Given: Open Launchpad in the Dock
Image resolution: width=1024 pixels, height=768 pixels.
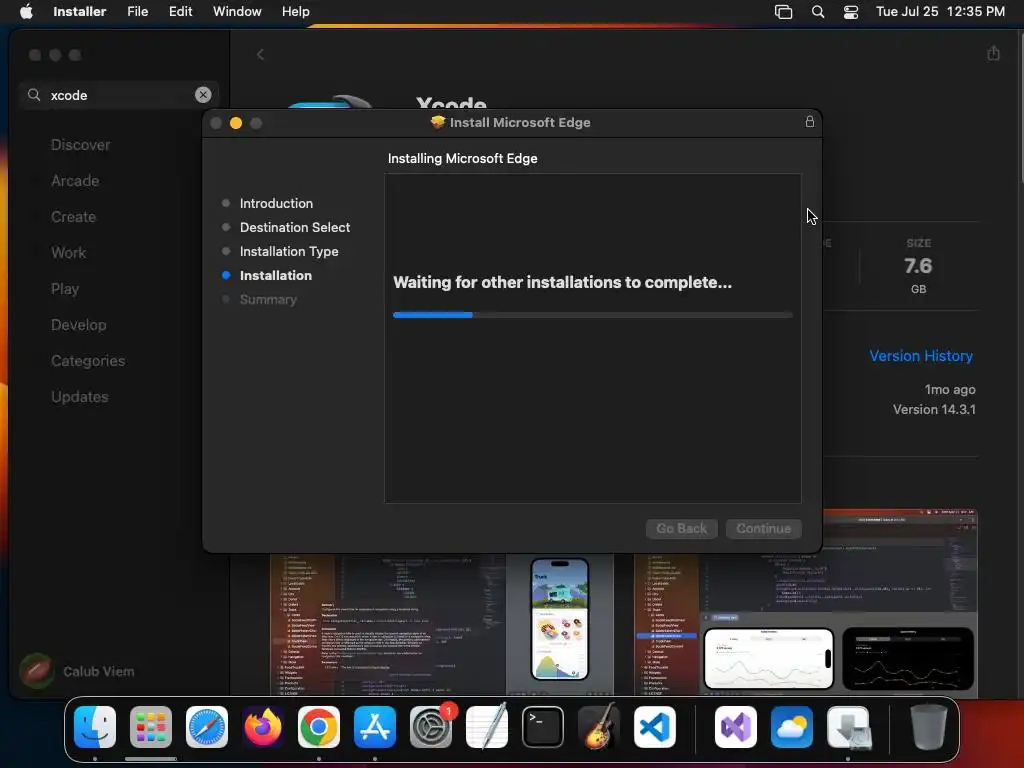Looking at the screenshot, I should pos(151,727).
